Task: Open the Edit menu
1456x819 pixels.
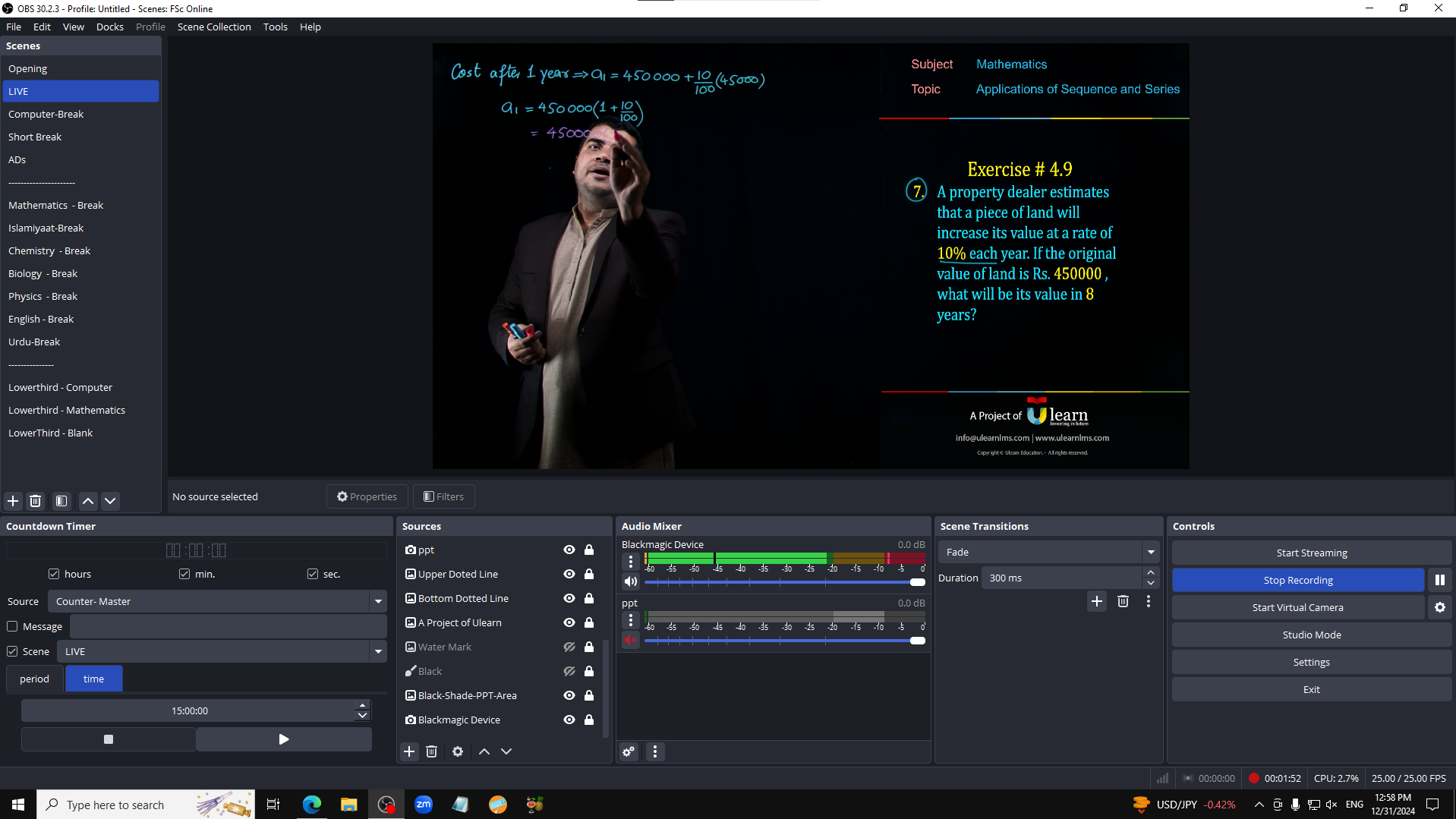Action: [x=42, y=27]
